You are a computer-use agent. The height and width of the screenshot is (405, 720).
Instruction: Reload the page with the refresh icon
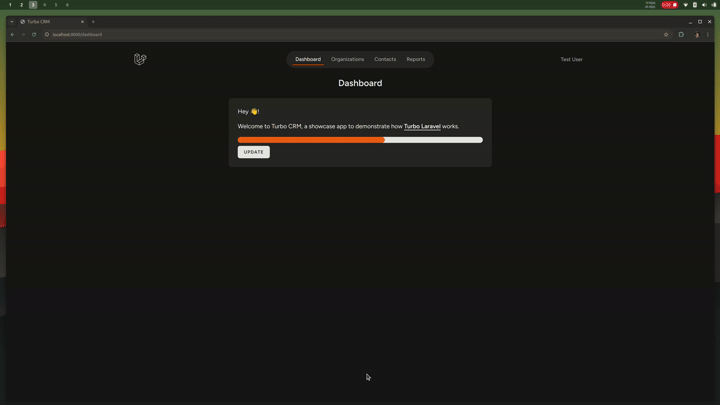coord(34,34)
